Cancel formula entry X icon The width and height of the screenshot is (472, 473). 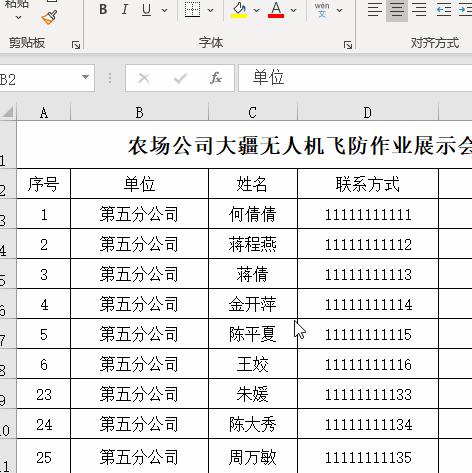click(x=144, y=78)
